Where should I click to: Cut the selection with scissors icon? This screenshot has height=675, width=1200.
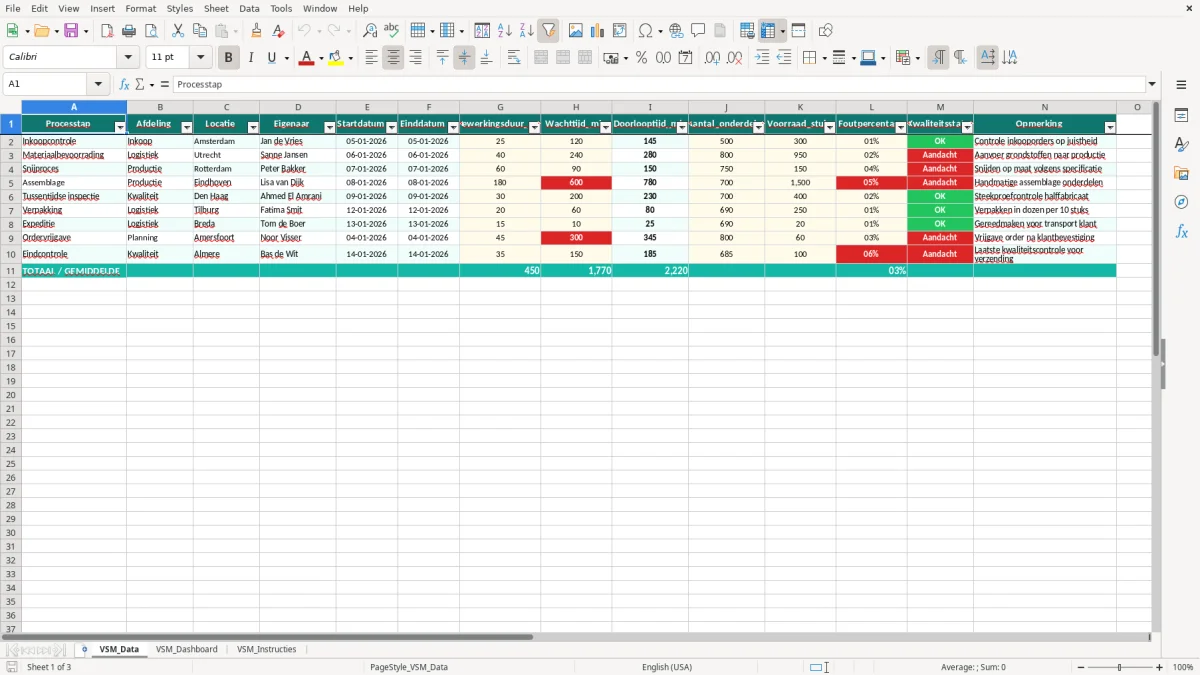(178, 31)
